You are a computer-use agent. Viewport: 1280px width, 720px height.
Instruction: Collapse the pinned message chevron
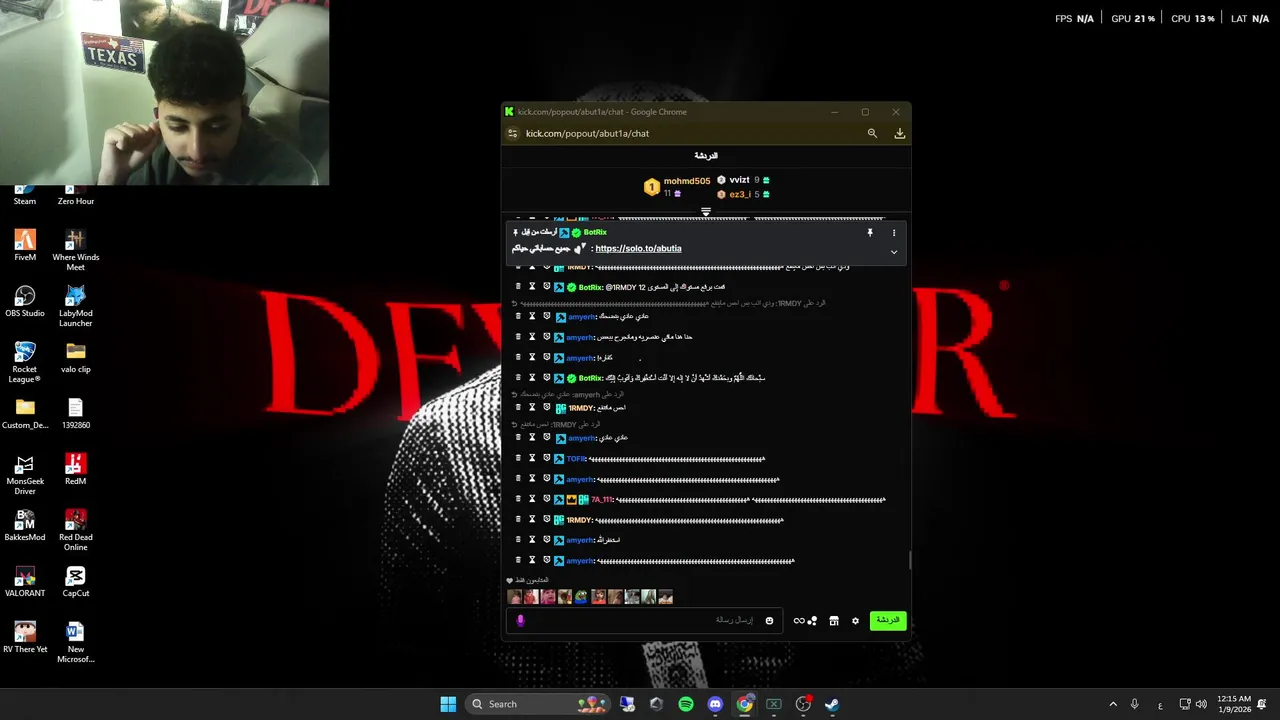[894, 252]
